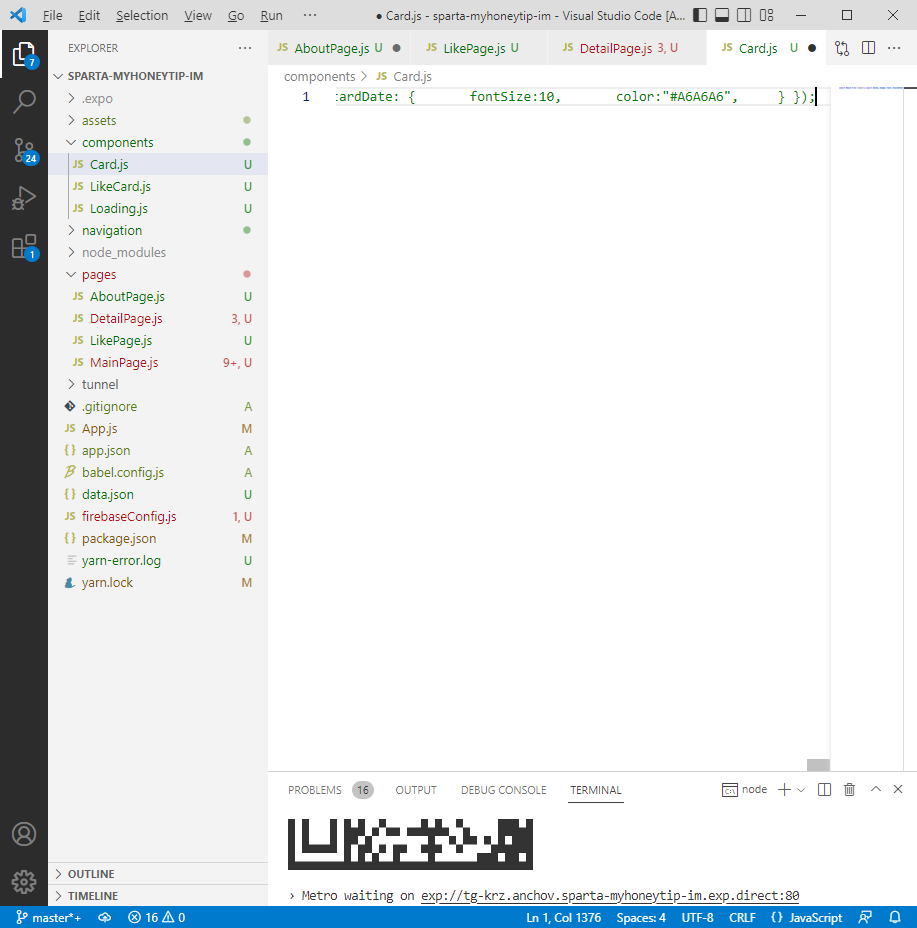The height and width of the screenshot is (928, 917).
Task: Open editor More Actions ellipsis
Action: 894,48
